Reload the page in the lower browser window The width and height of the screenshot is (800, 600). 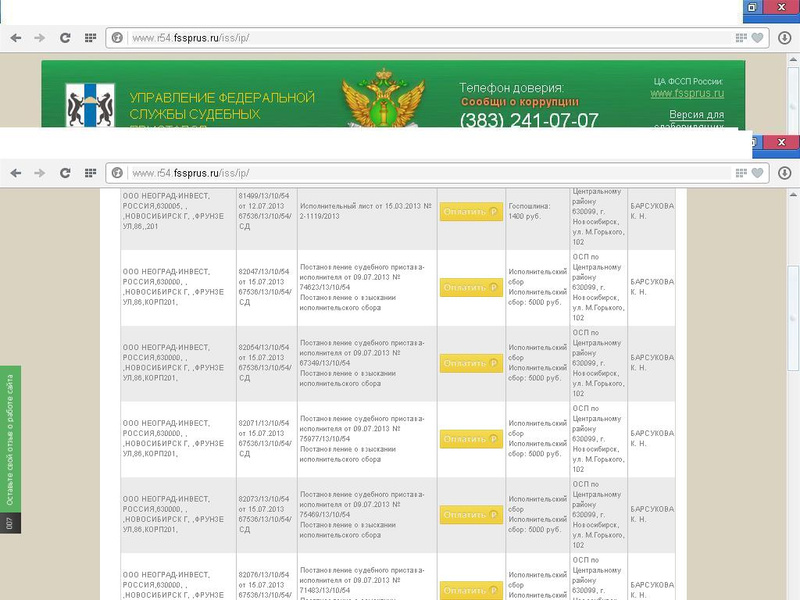(65, 172)
